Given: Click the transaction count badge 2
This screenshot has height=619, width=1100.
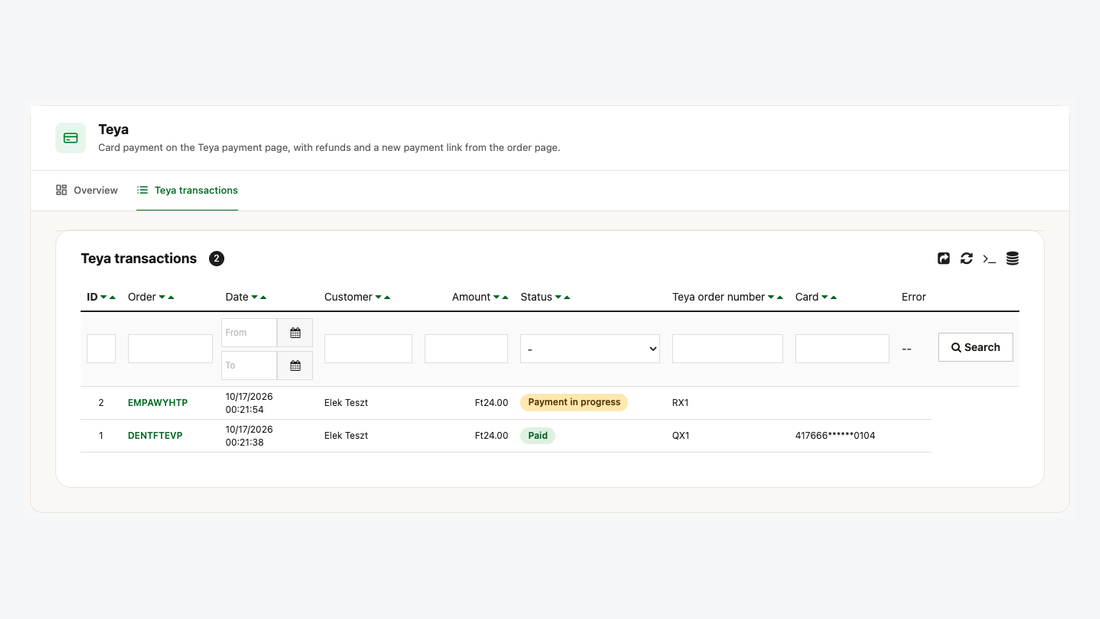Looking at the screenshot, I should click(217, 259).
